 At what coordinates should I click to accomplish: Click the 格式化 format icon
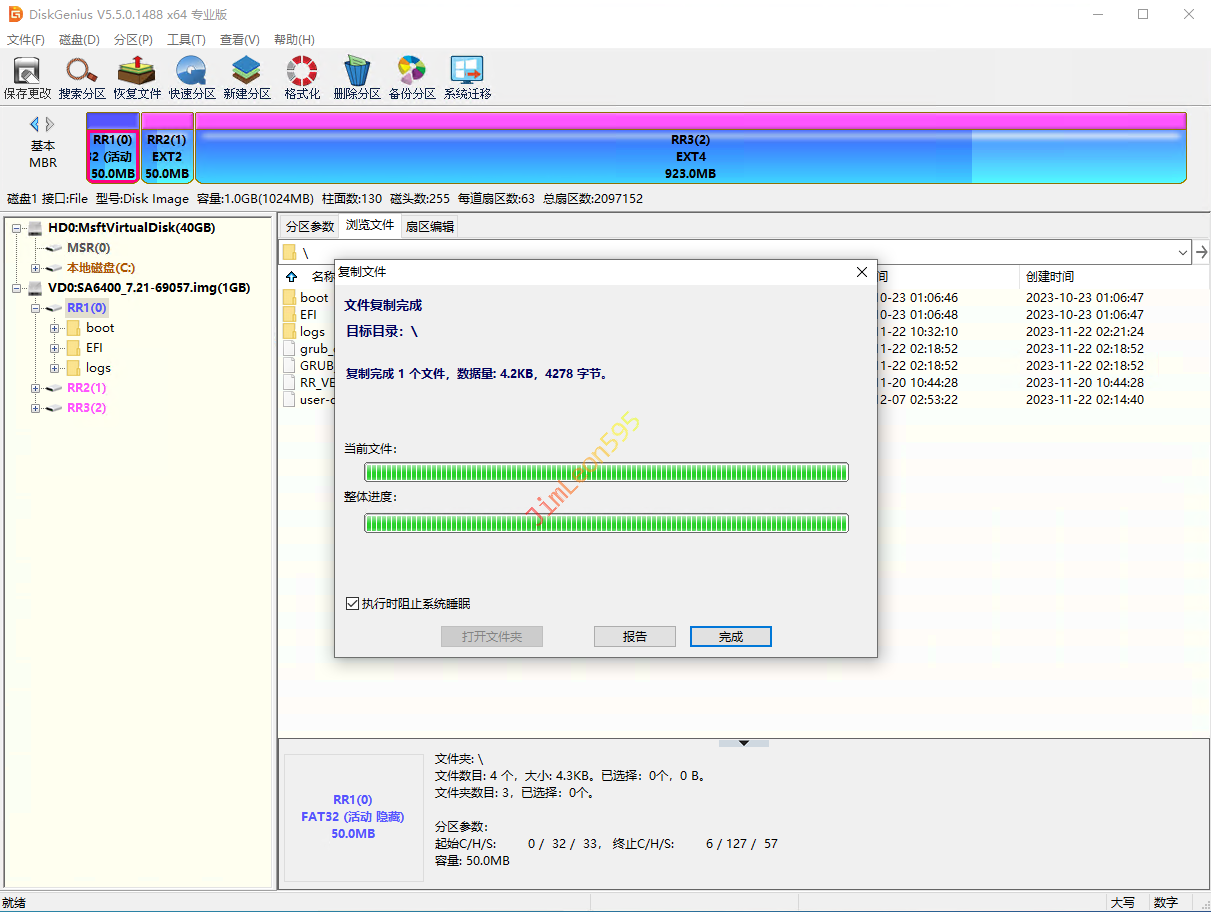[302, 77]
